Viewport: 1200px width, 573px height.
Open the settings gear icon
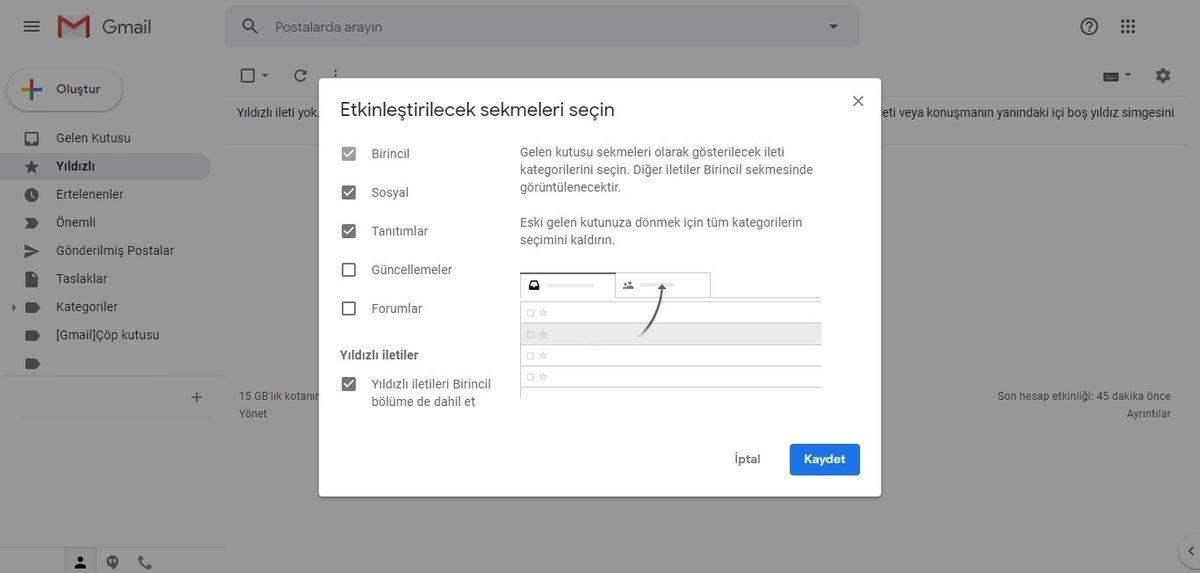pyautogui.click(x=1163, y=75)
